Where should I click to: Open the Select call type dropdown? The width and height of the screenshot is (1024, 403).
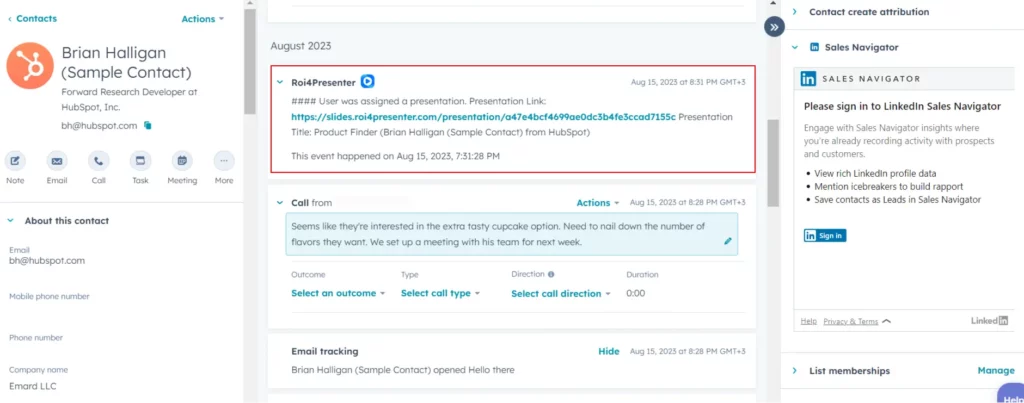point(440,293)
